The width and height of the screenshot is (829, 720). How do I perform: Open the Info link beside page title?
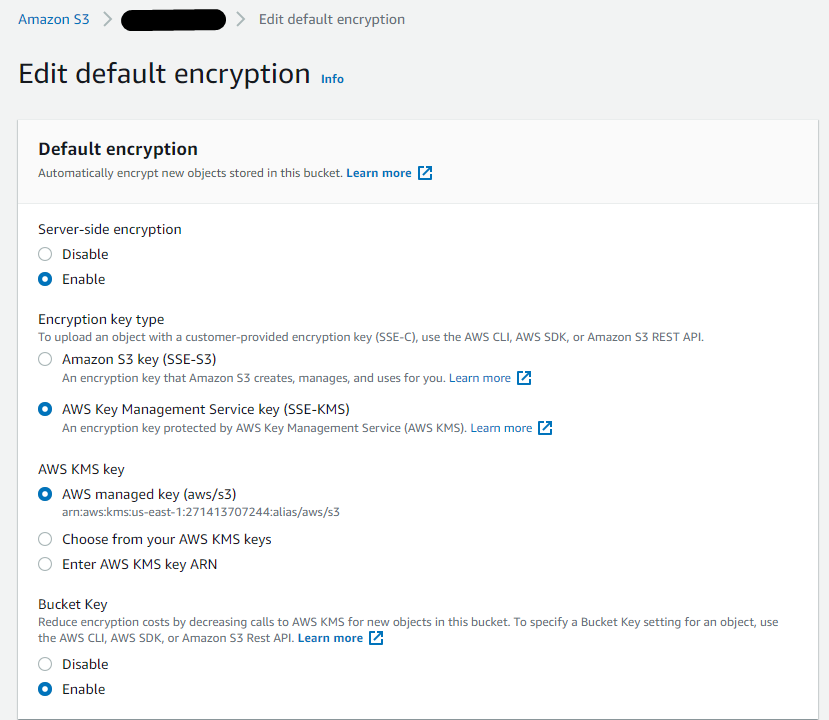pos(332,79)
